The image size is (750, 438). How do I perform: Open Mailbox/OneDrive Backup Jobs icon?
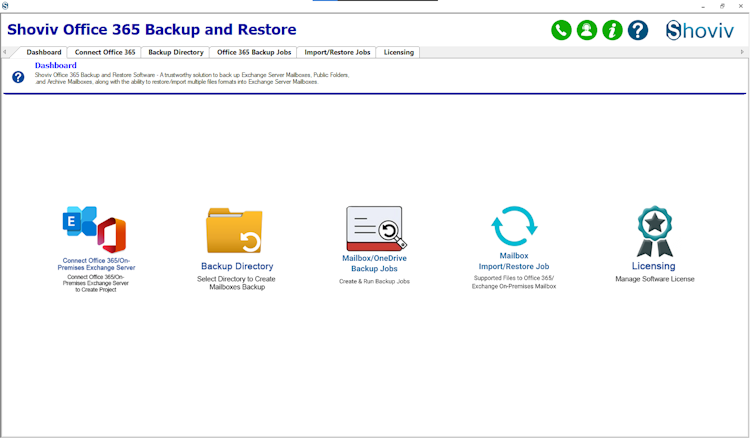pos(376,228)
